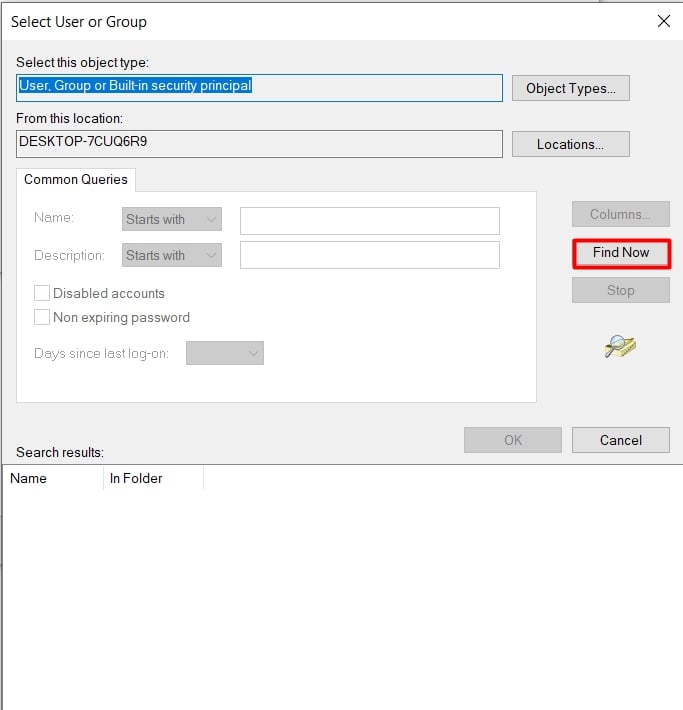Click the Stop search button
This screenshot has height=710, width=683.
pyautogui.click(x=620, y=290)
